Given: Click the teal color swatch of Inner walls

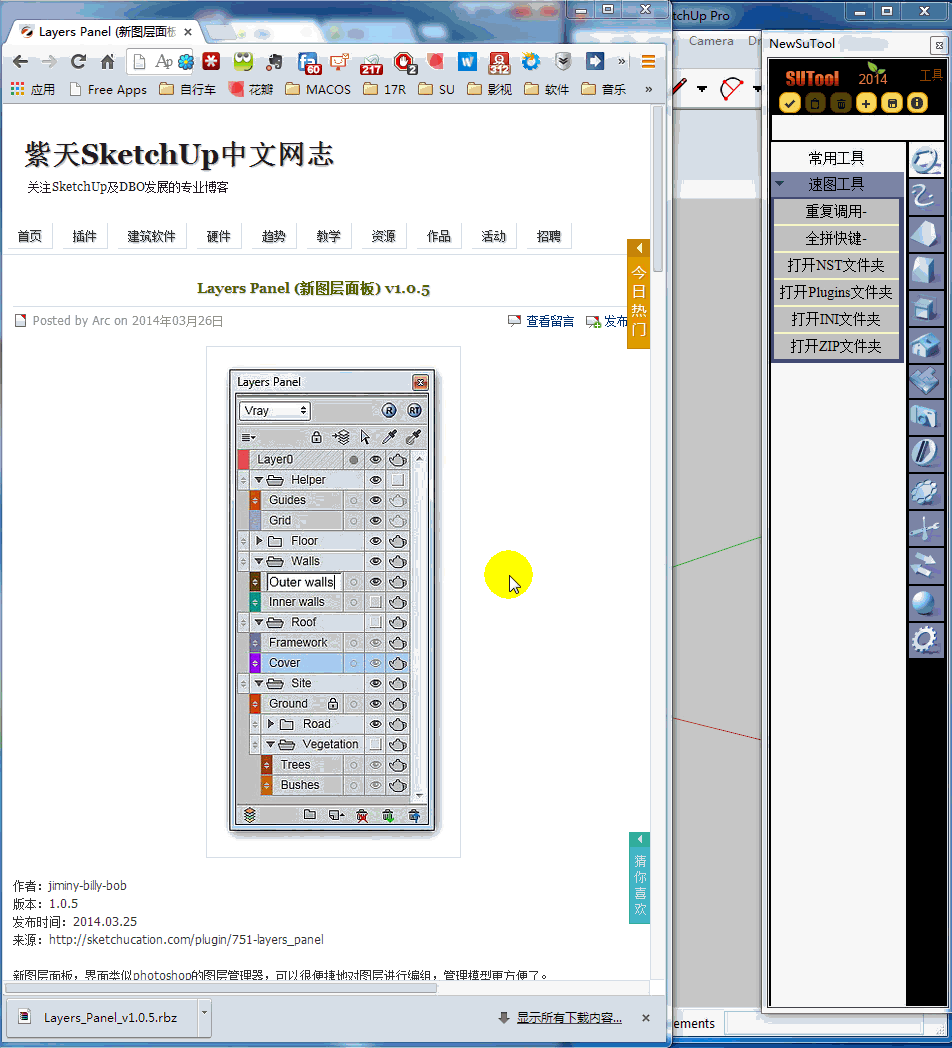Looking at the screenshot, I should point(255,602).
